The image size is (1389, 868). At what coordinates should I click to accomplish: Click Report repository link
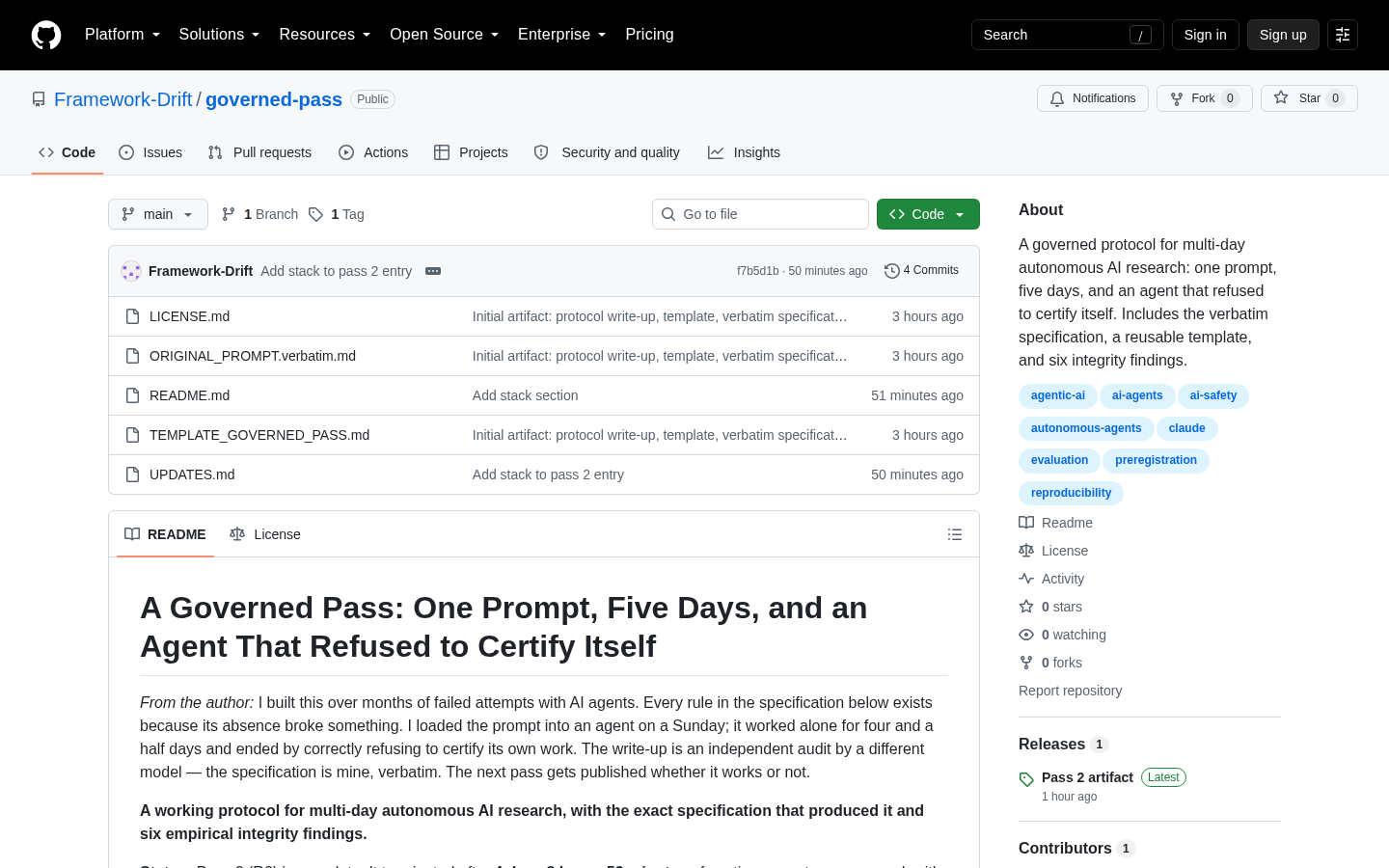pyautogui.click(x=1070, y=691)
